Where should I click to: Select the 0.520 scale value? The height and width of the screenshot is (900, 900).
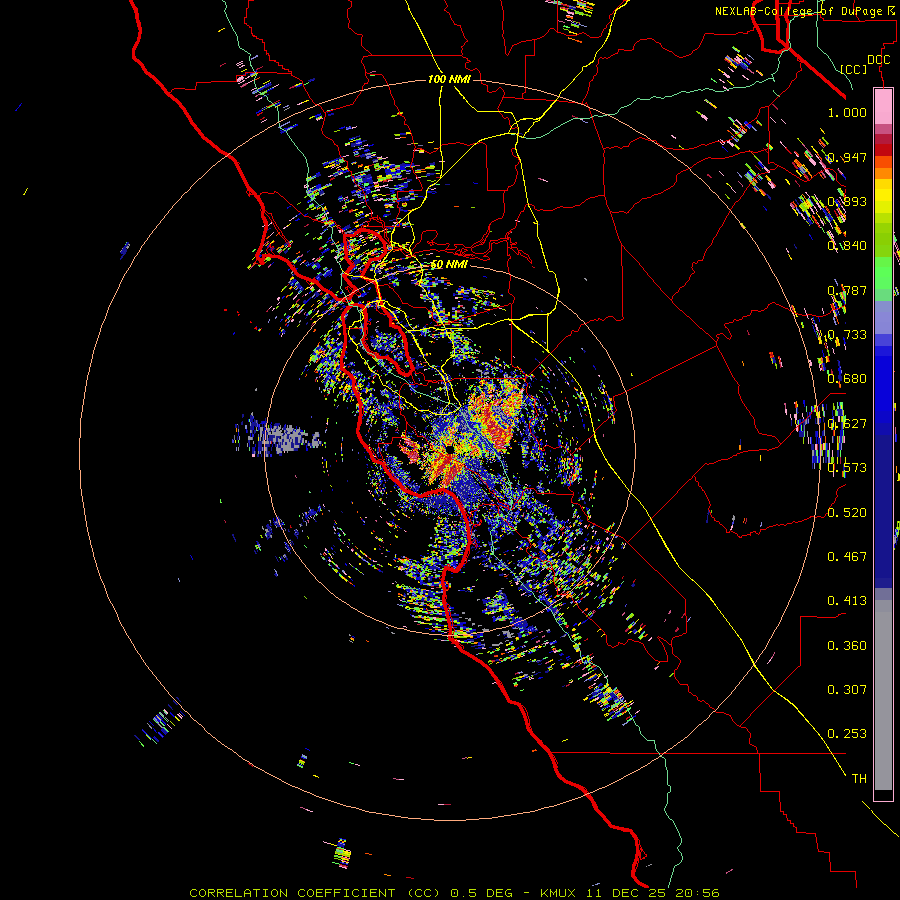pos(847,512)
